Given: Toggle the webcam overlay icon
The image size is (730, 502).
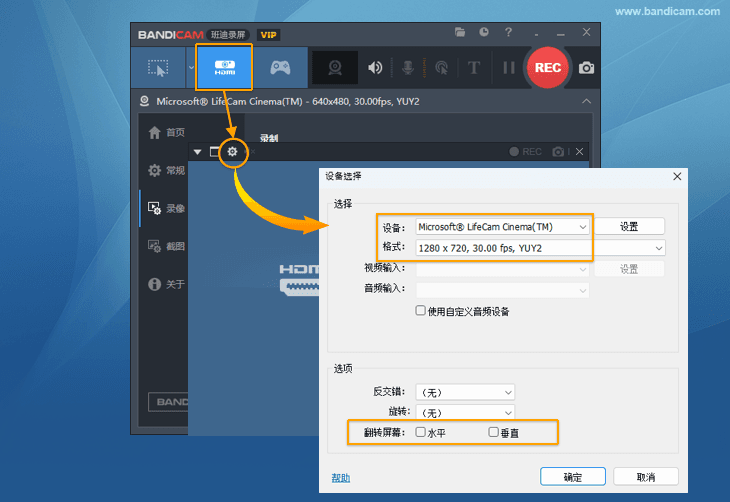Looking at the screenshot, I should [335, 68].
